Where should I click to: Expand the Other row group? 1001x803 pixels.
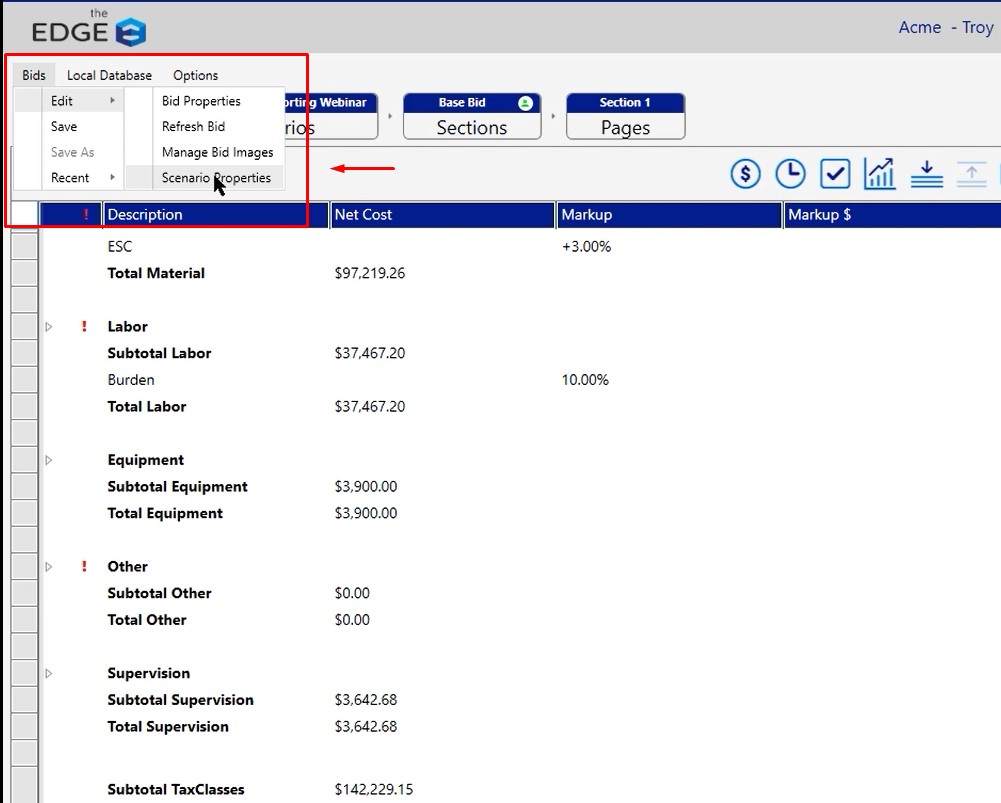(48, 567)
